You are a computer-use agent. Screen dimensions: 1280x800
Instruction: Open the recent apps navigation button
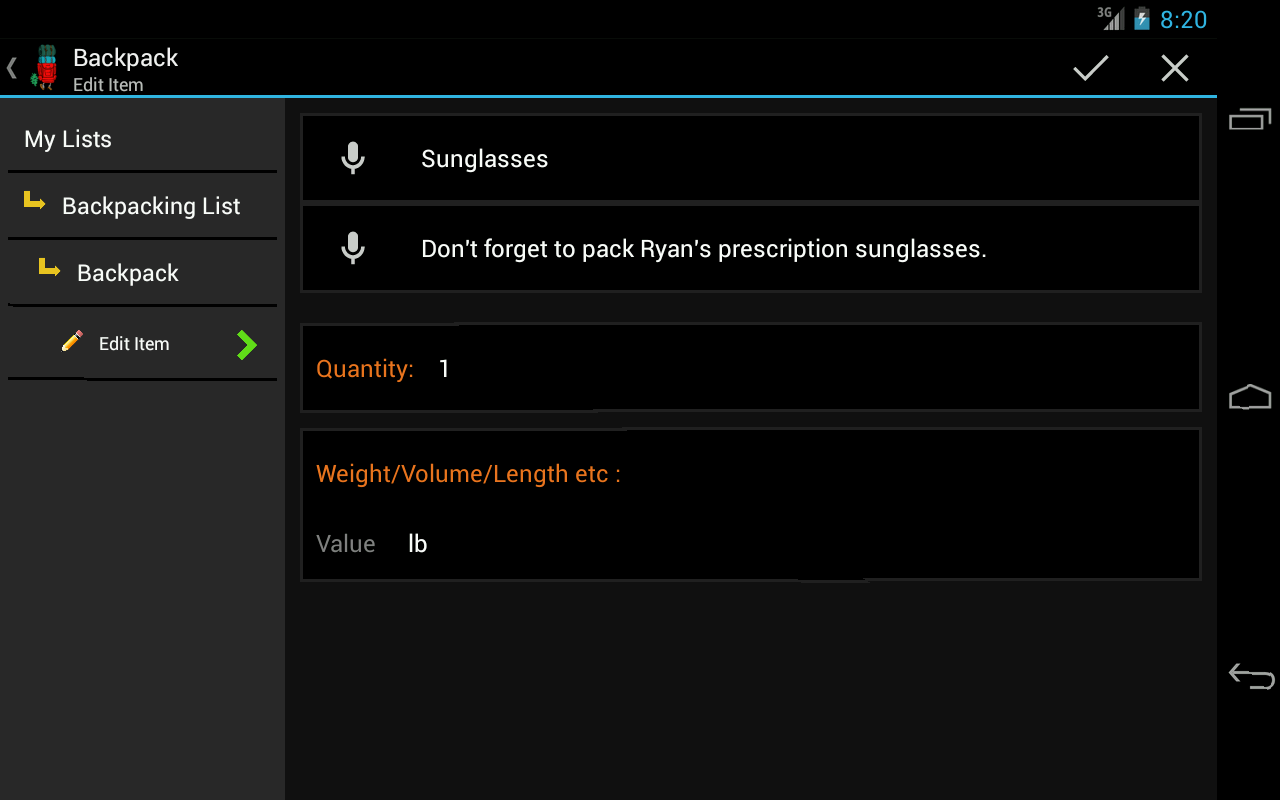click(1249, 119)
